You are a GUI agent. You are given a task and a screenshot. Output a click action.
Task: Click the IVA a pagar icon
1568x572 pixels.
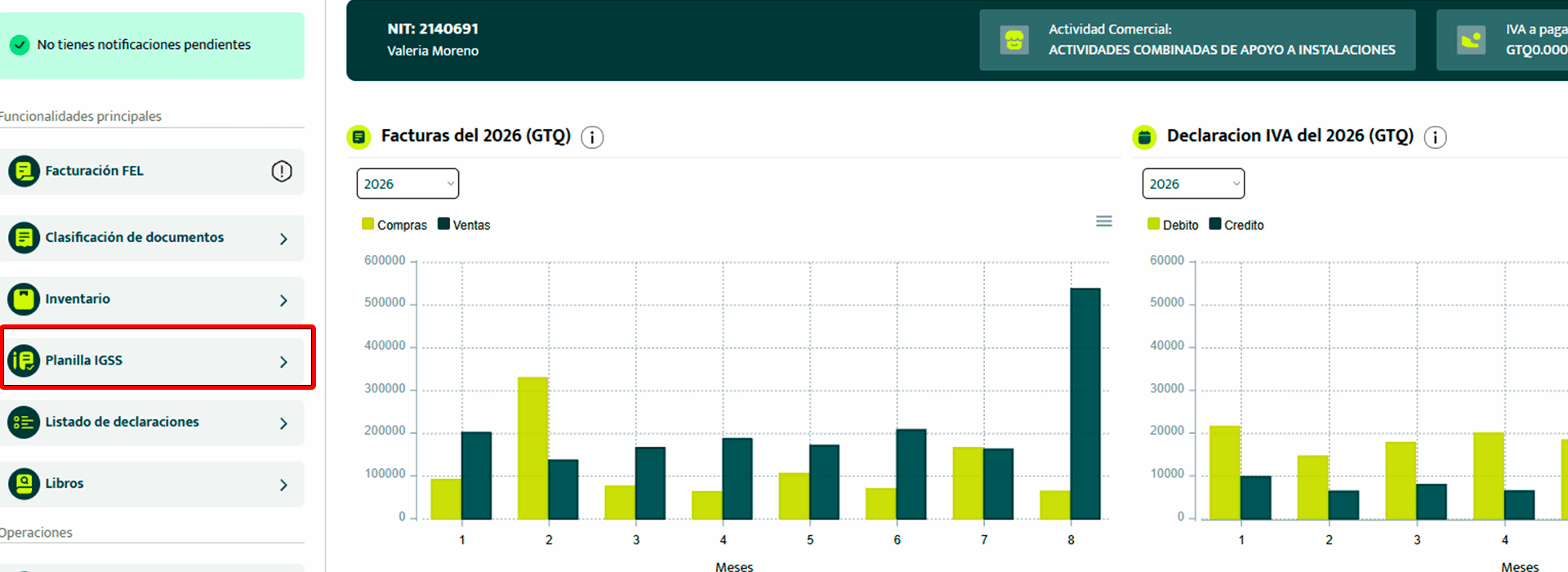tap(1471, 40)
